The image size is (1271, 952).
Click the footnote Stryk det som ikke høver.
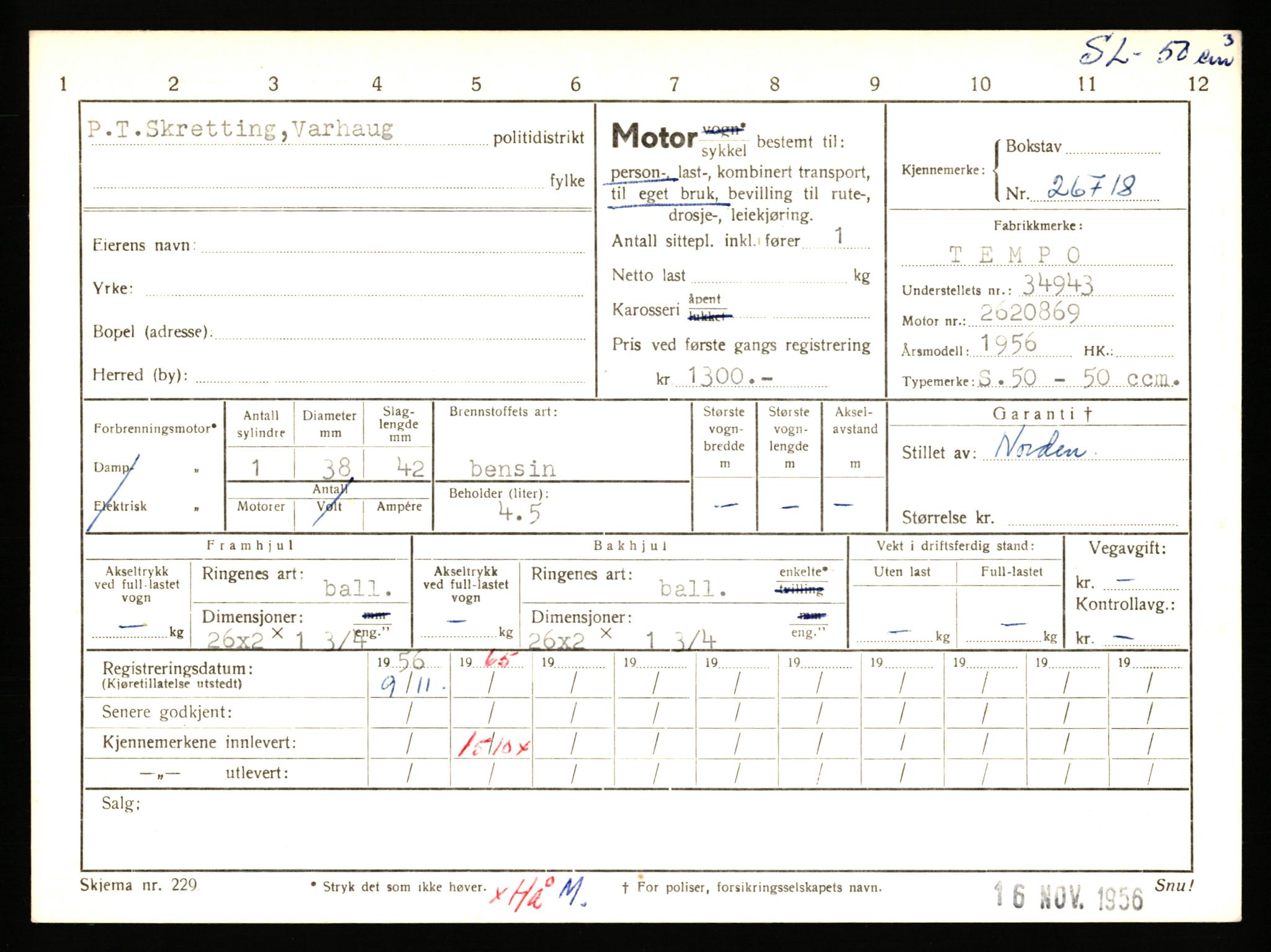tap(398, 887)
